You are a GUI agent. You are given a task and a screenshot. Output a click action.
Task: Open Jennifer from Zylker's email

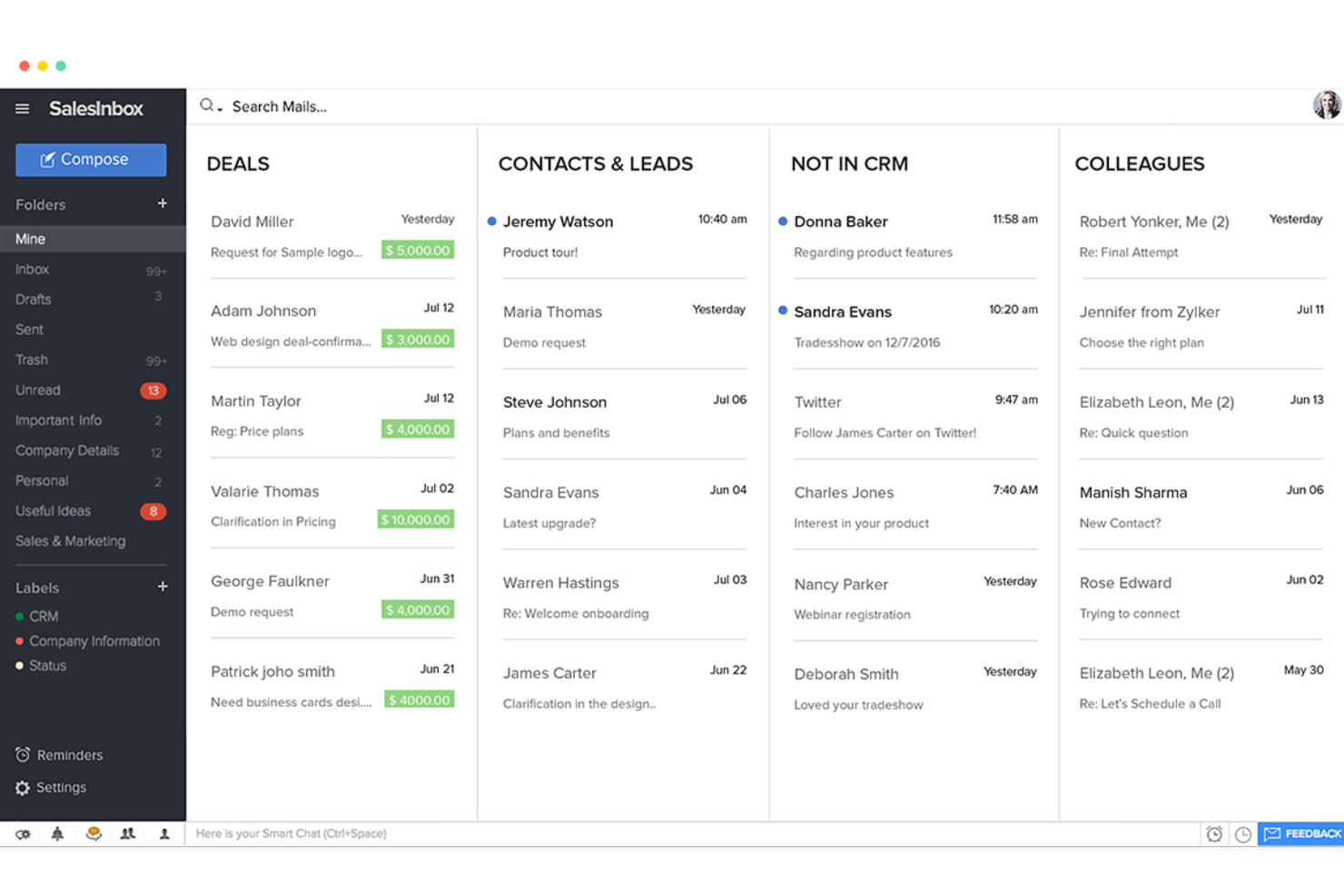[x=1201, y=326]
